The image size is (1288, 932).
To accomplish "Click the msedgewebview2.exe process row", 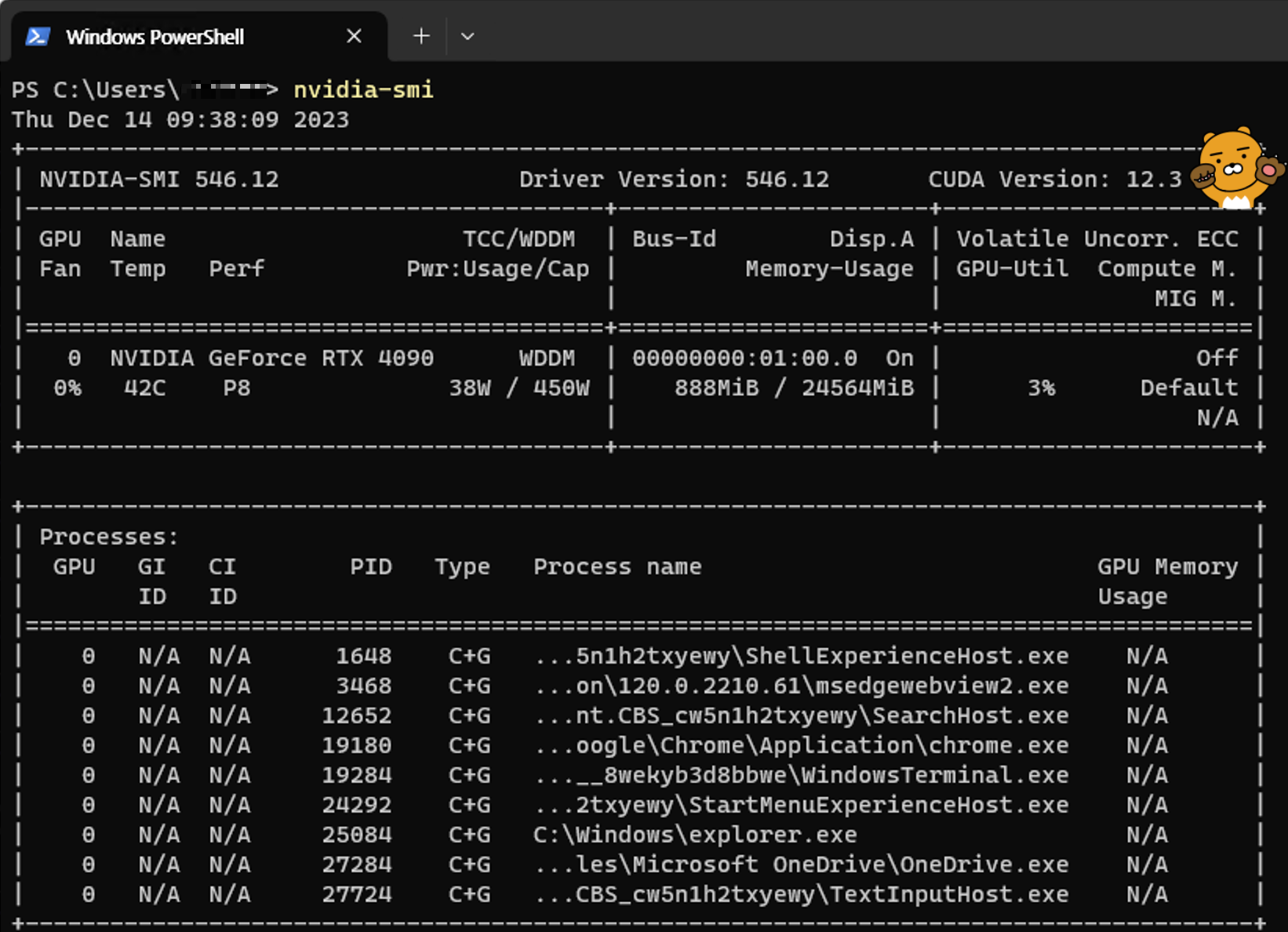I will pos(638,686).
